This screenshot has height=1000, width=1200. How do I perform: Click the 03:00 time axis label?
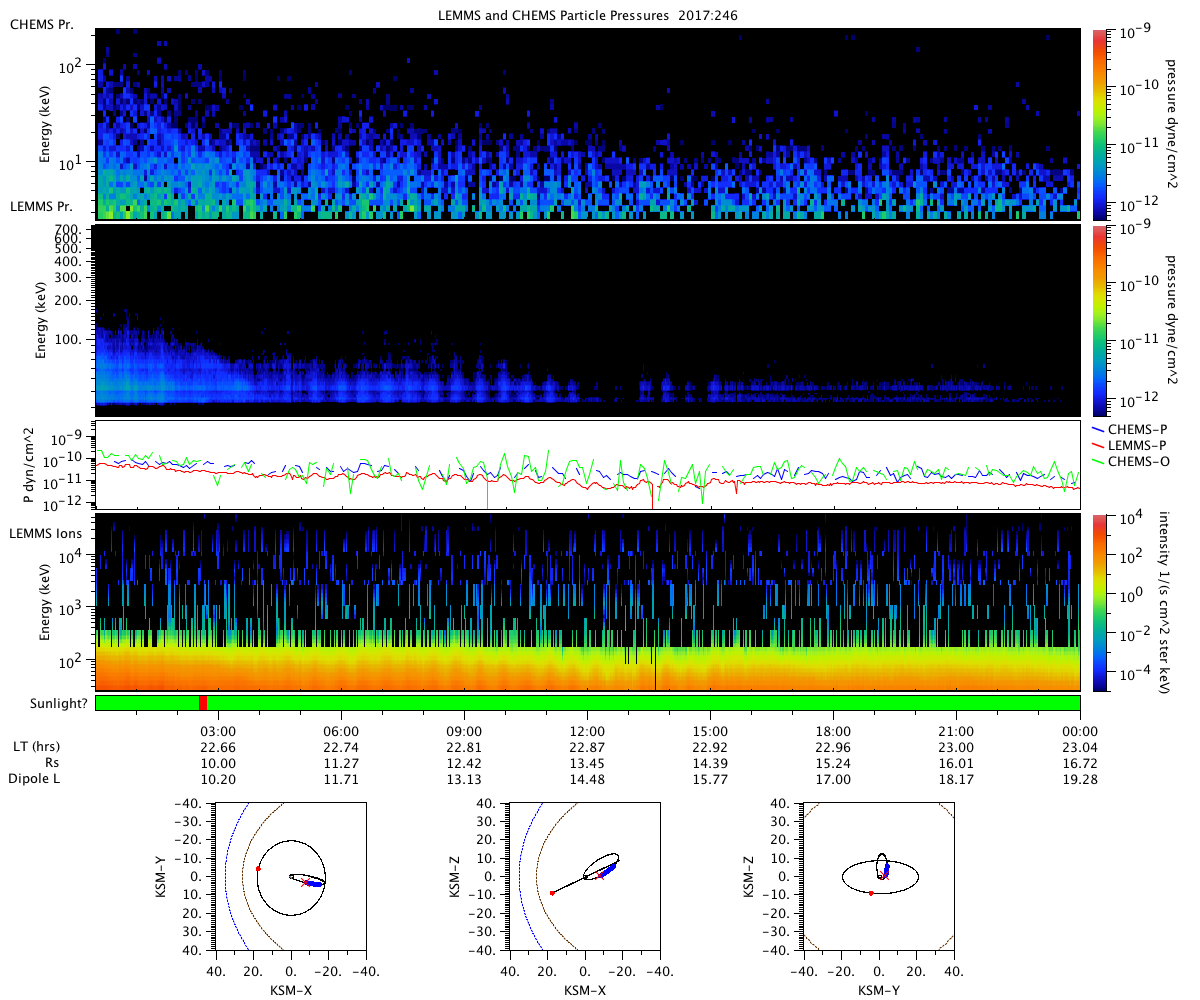[x=218, y=732]
